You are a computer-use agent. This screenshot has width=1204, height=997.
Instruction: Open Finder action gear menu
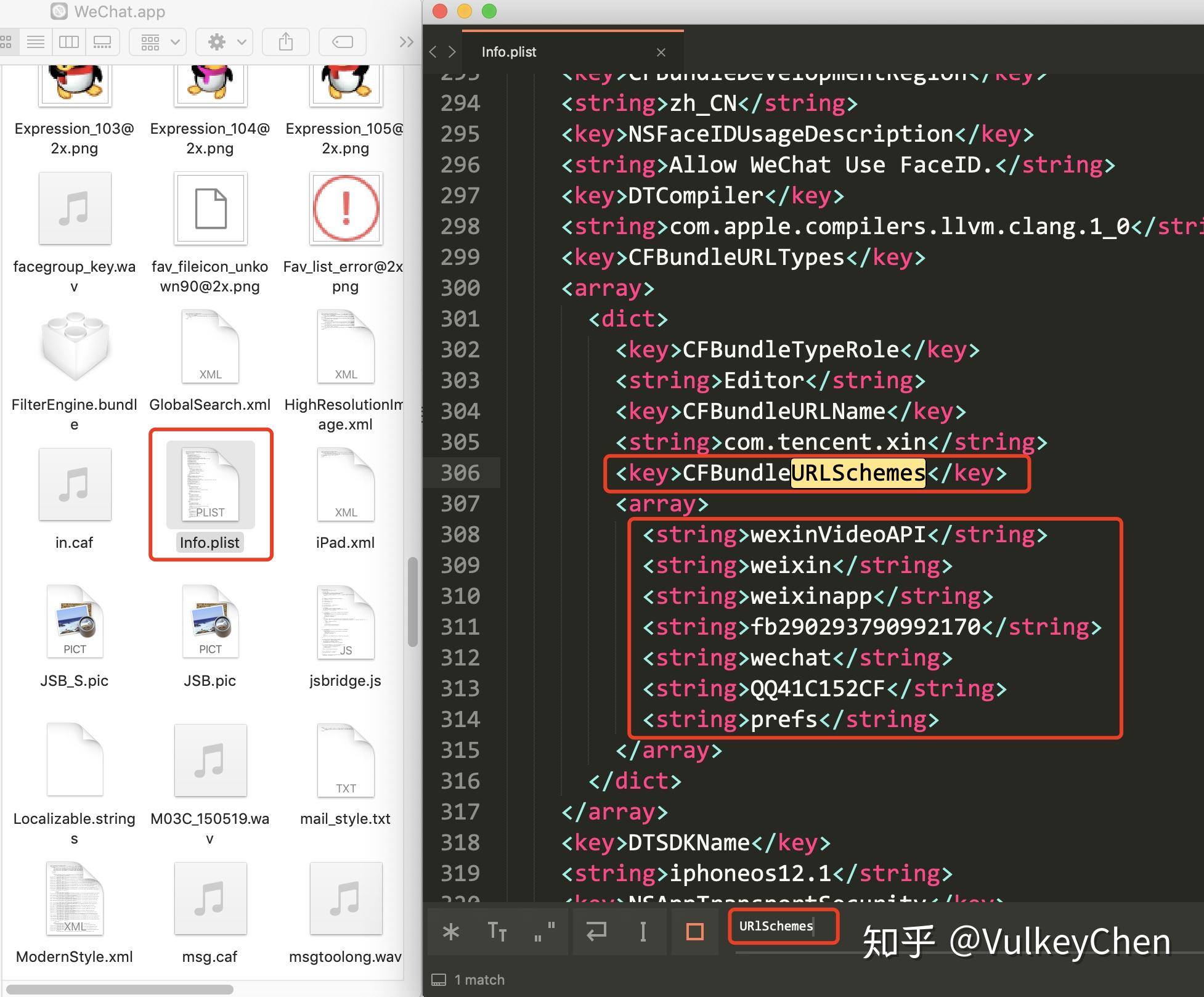[225, 42]
